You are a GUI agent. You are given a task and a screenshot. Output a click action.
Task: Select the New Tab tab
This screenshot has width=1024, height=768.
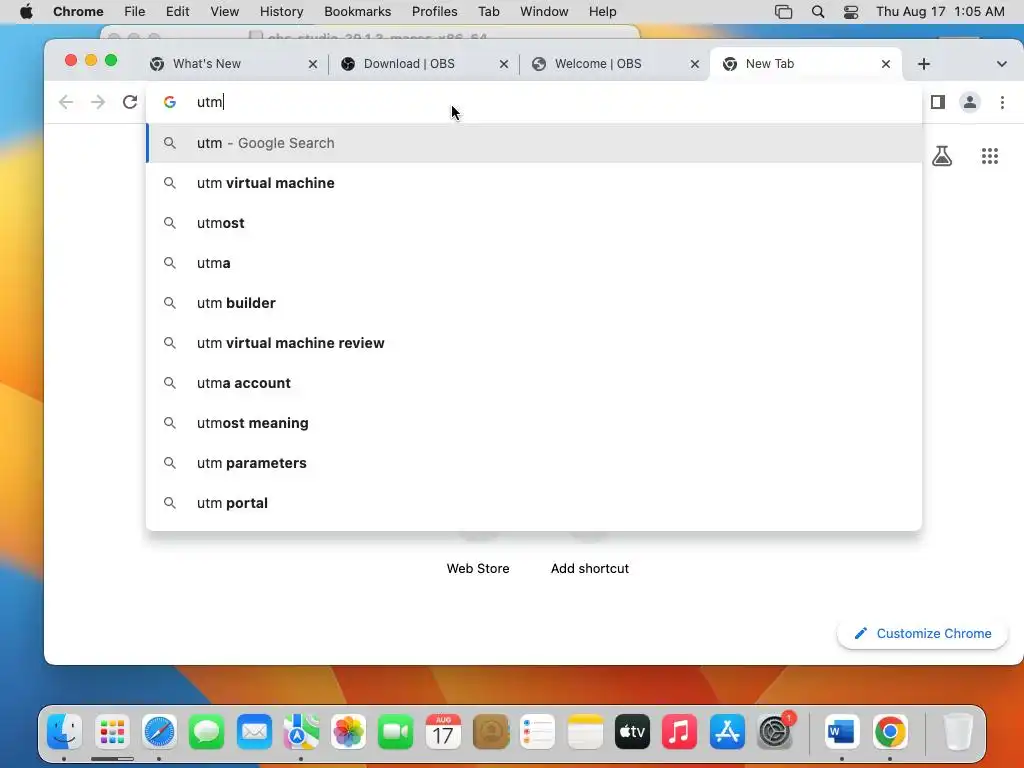point(806,64)
